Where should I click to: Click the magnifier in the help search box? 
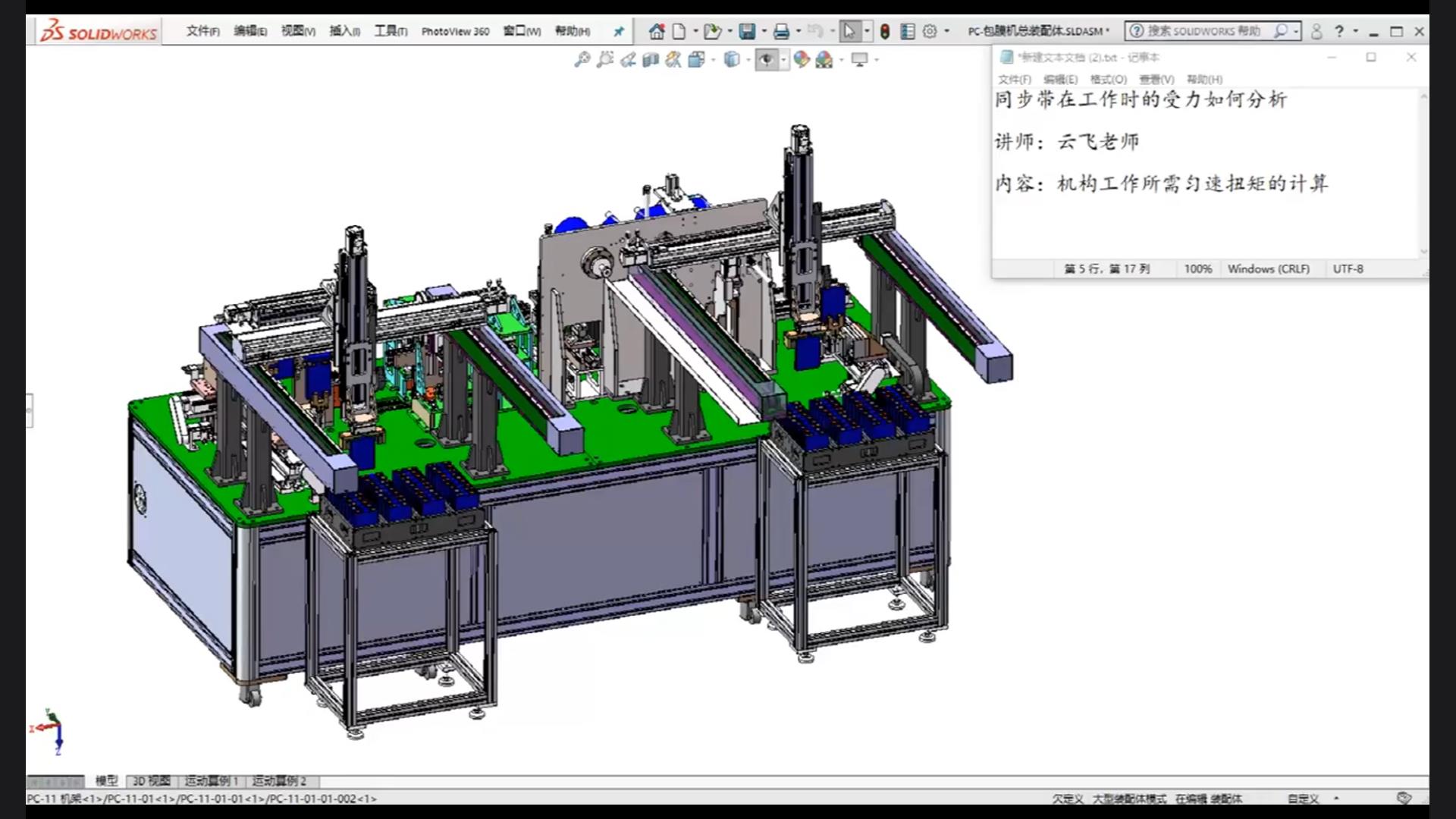point(1281,31)
